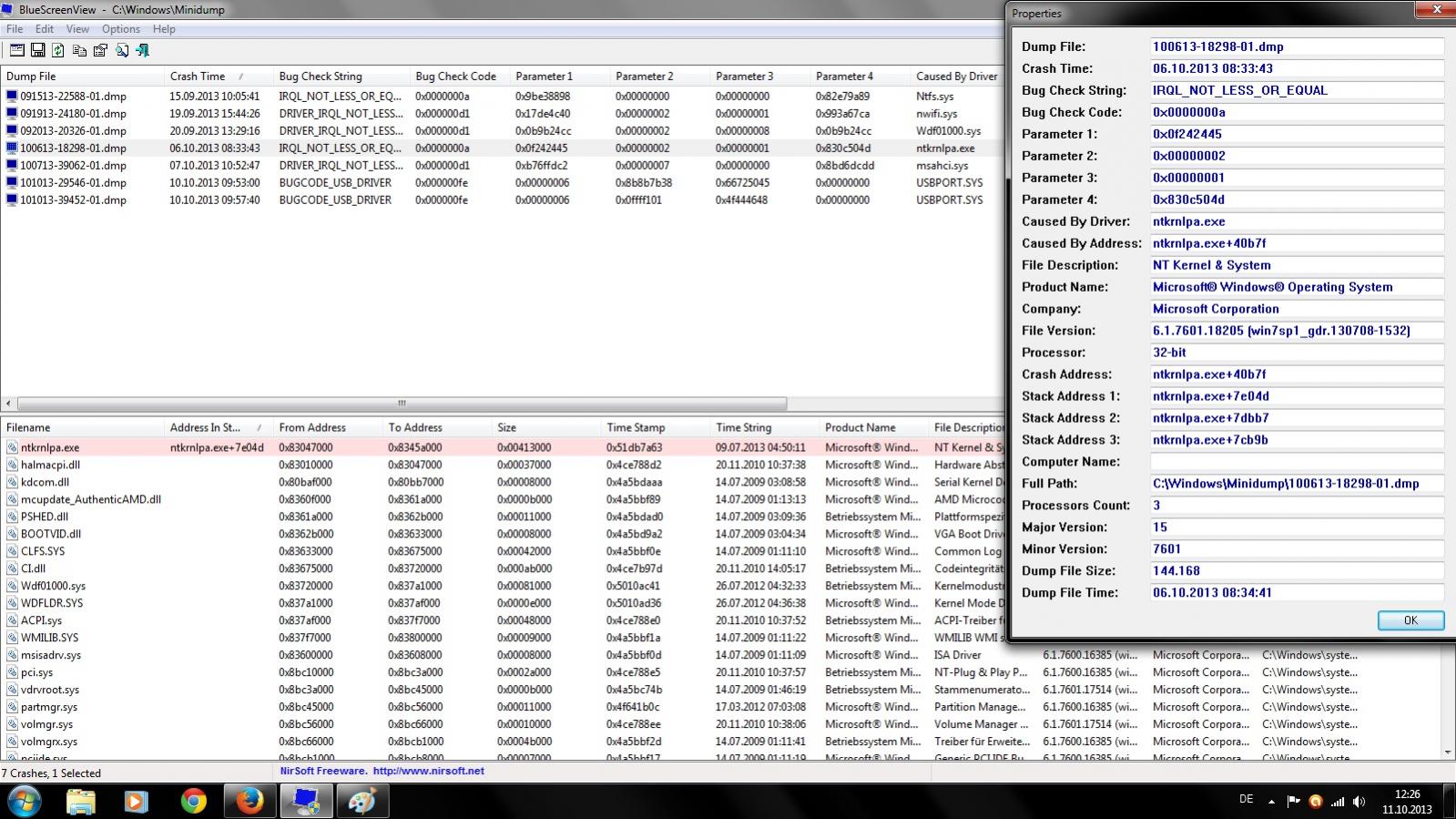The width and height of the screenshot is (1456, 819).
Task: Open Windows Media Player from taskbar
Action: 136,802
